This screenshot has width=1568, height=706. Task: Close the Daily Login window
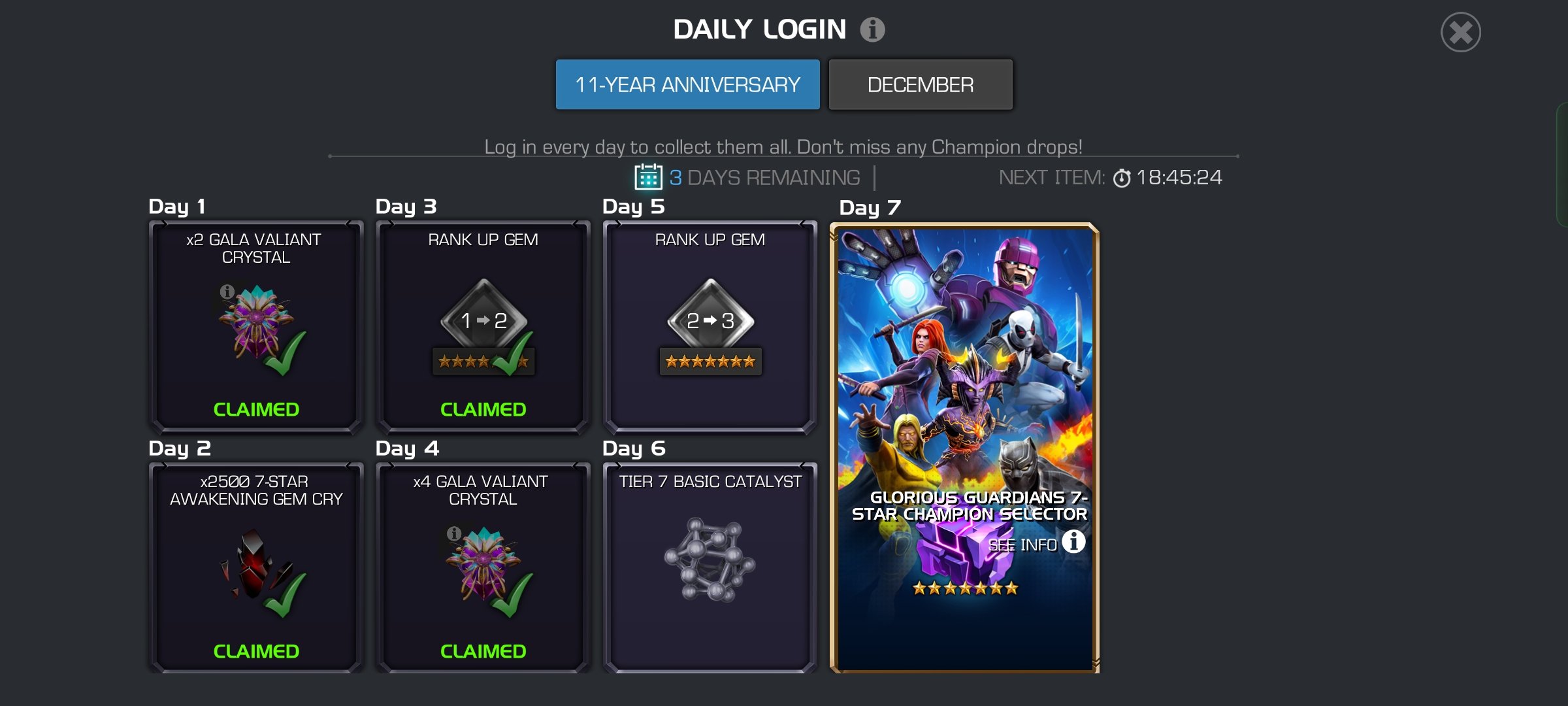click(x=1460, y=32)
